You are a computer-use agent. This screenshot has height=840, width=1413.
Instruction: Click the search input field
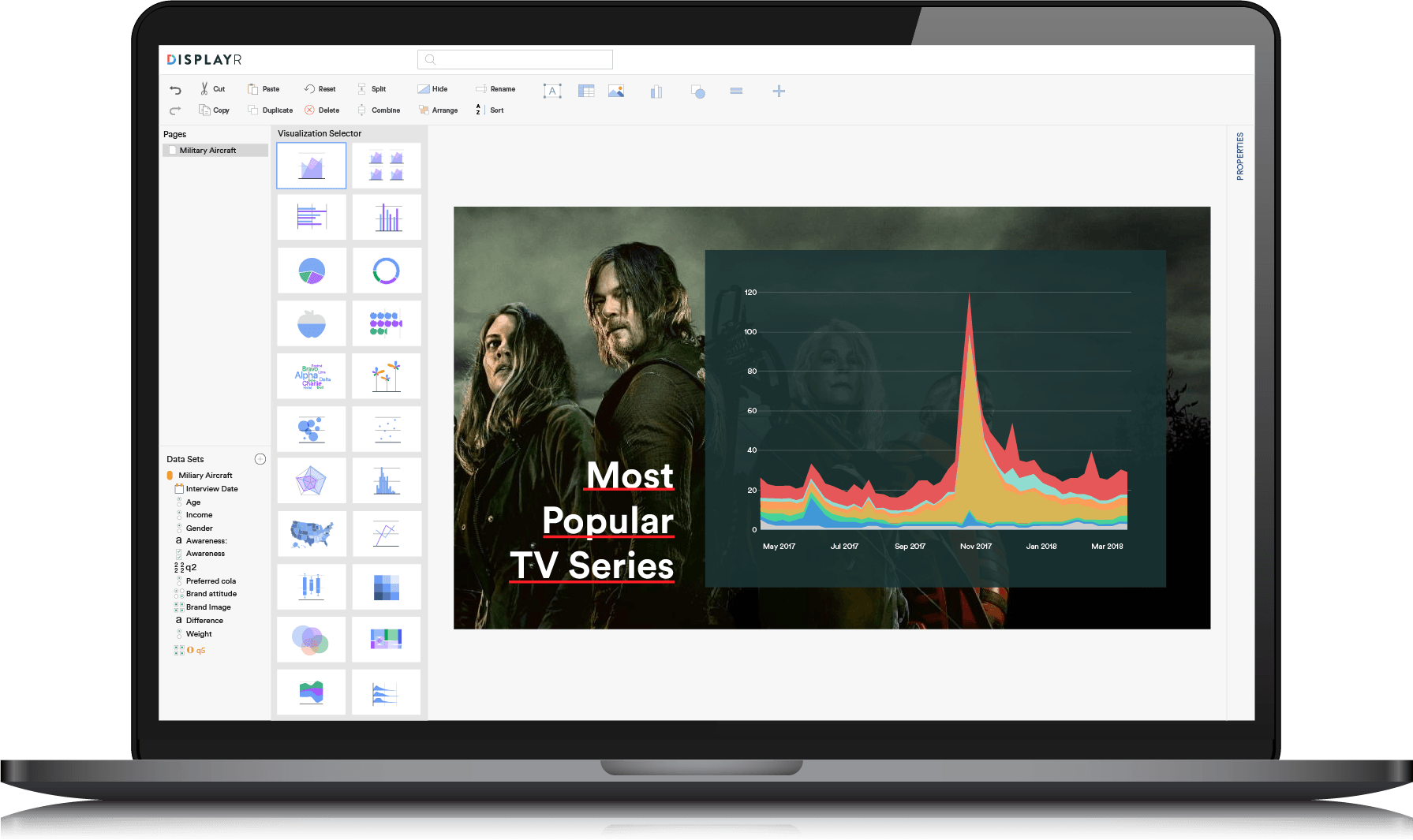515,59
